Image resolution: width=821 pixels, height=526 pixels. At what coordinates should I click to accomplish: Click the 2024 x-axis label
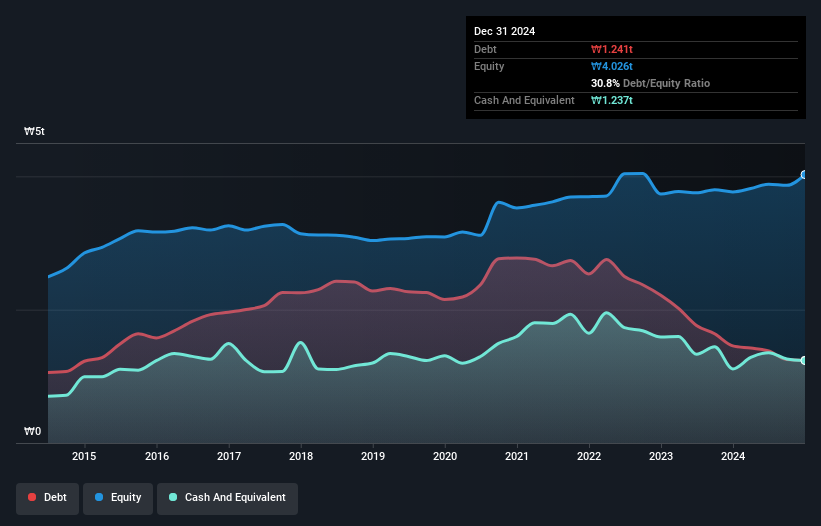click(733, 456)
